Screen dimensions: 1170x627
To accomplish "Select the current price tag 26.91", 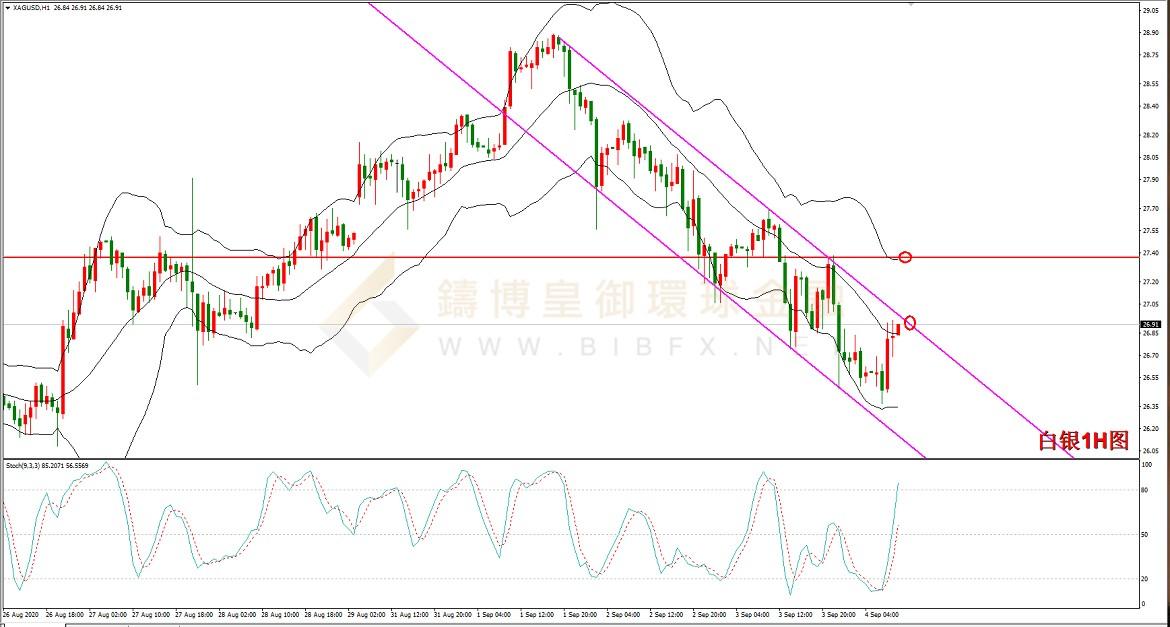I will point(1150,324).
